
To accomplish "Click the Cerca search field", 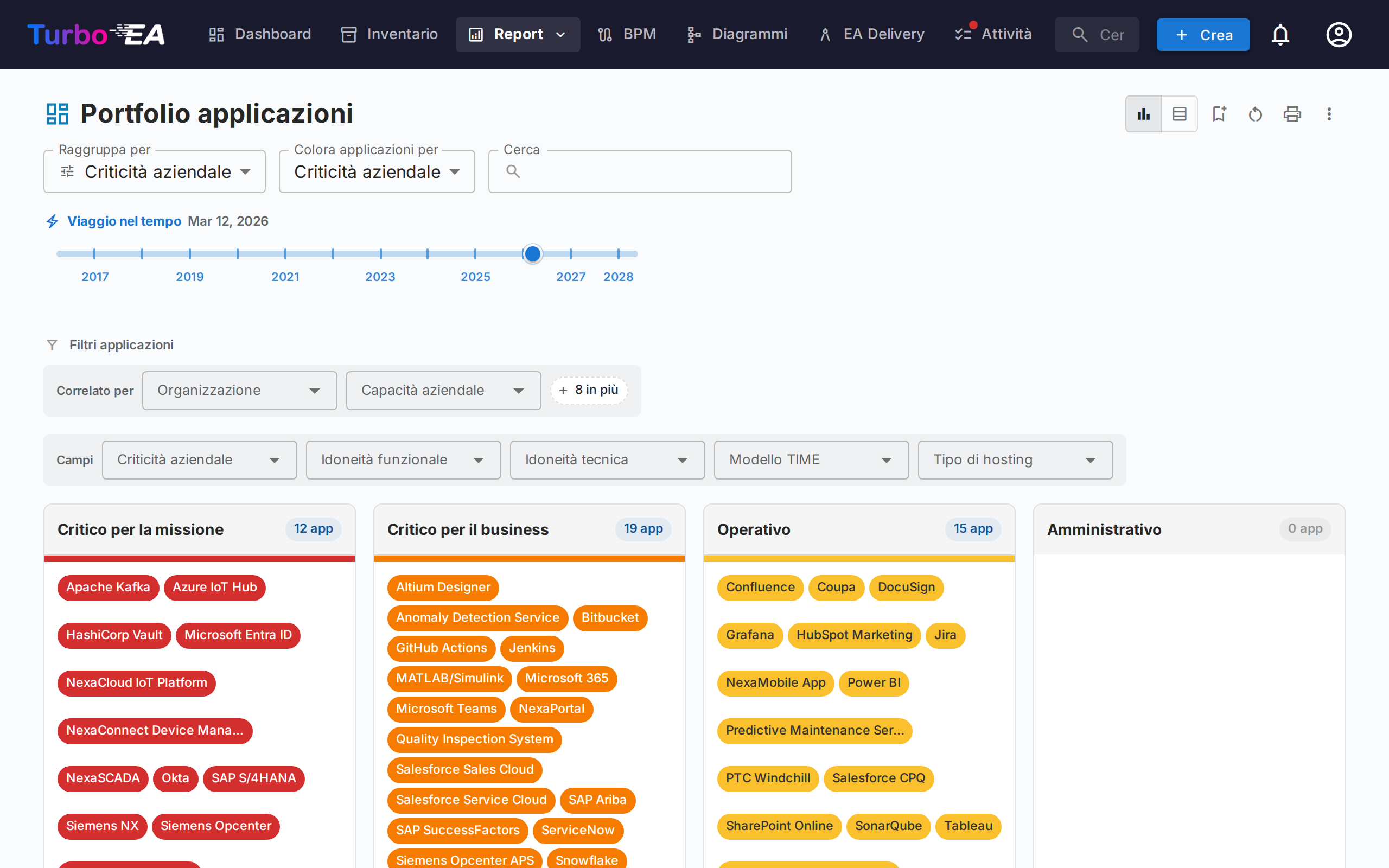I will pyautogui.click(x=639, y=171).
